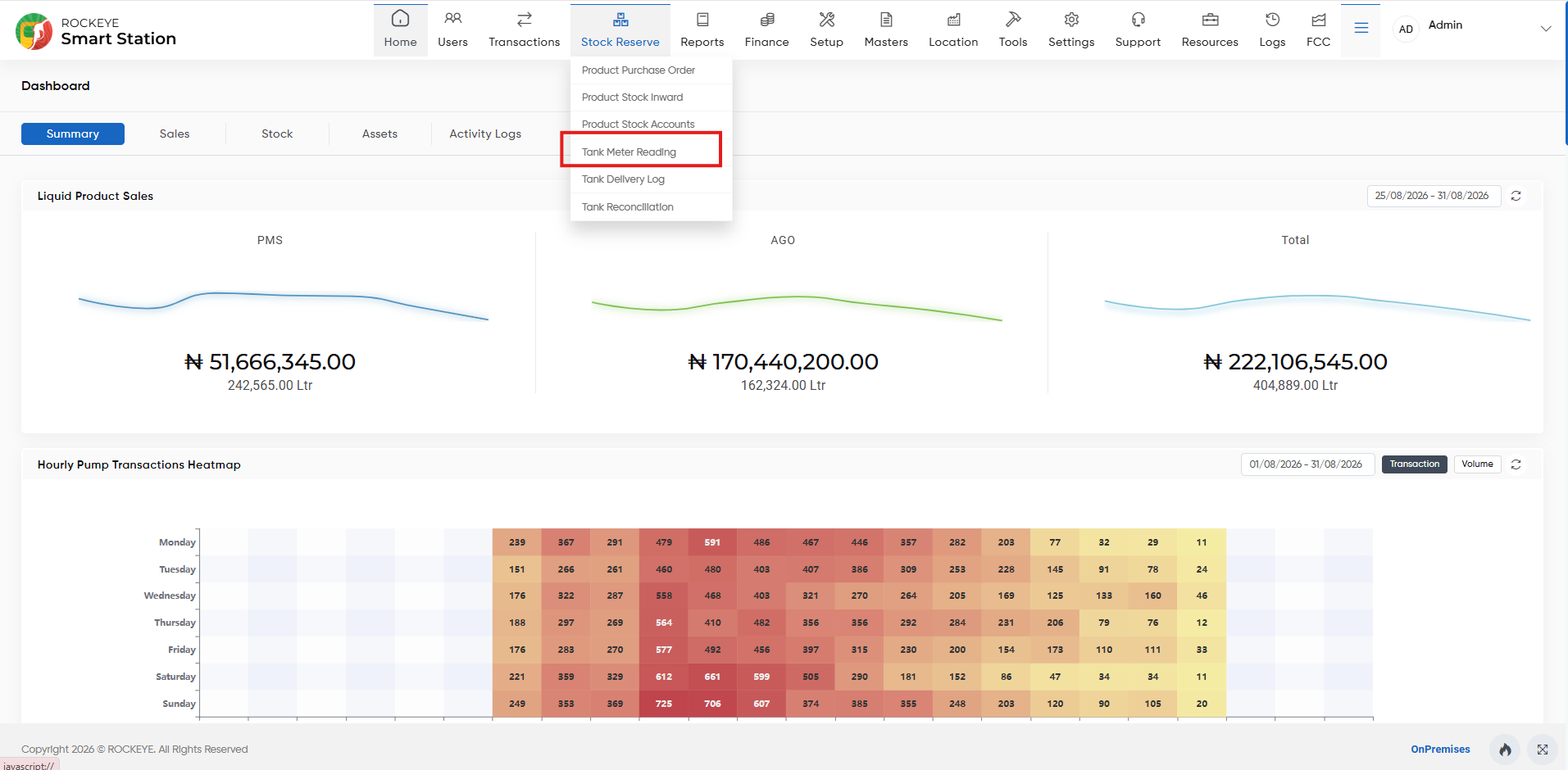Click the Sunday 725 heatmap cell

click(x=664, y=704)
